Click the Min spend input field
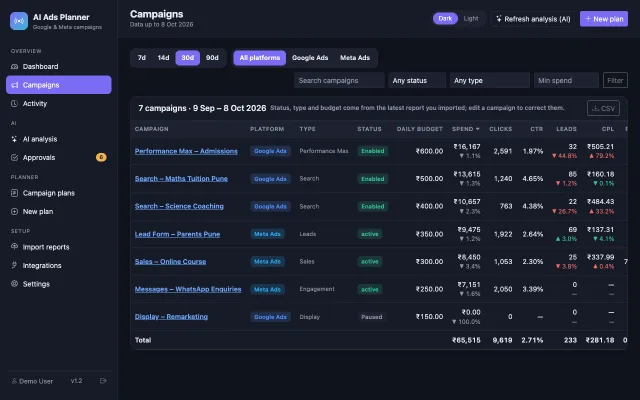This screenshot has width=640, height=400. pos(566,80)
